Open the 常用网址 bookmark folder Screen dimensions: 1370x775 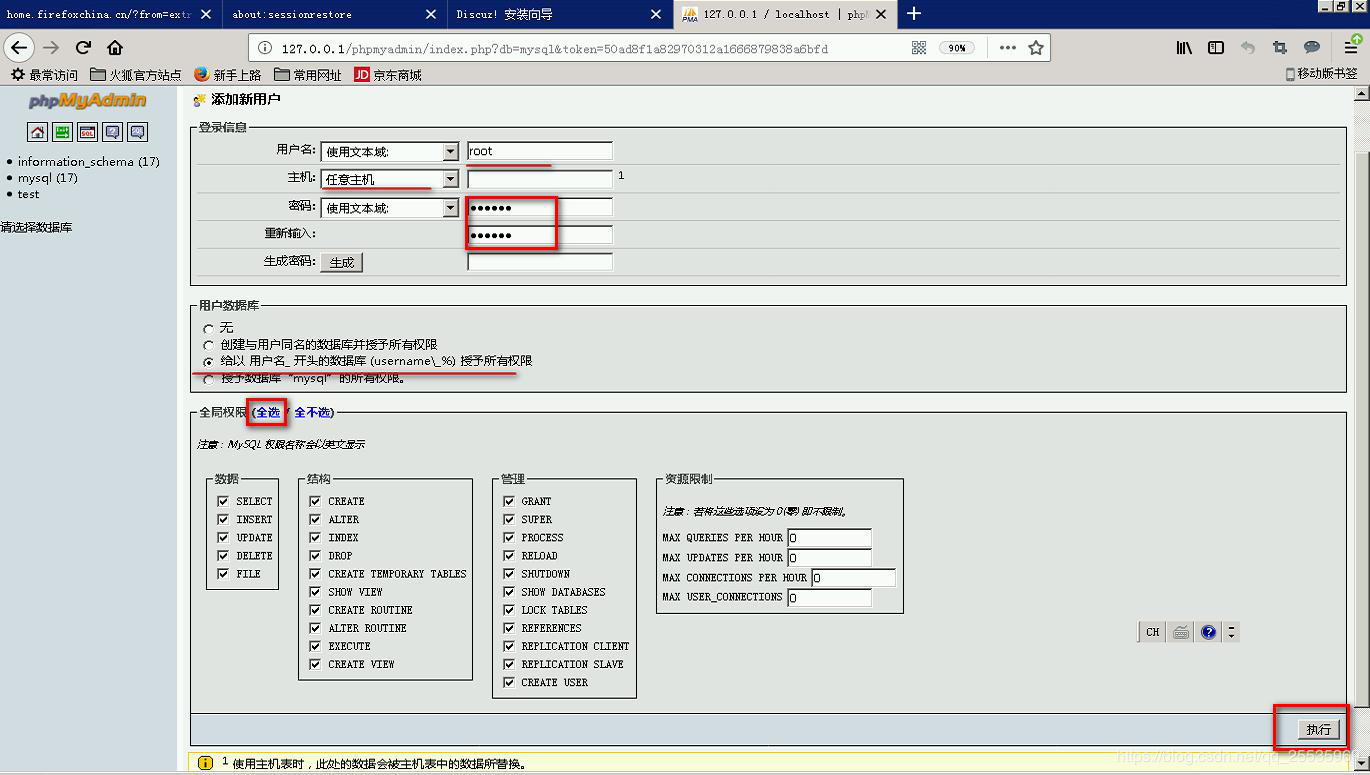coord(308,75)
